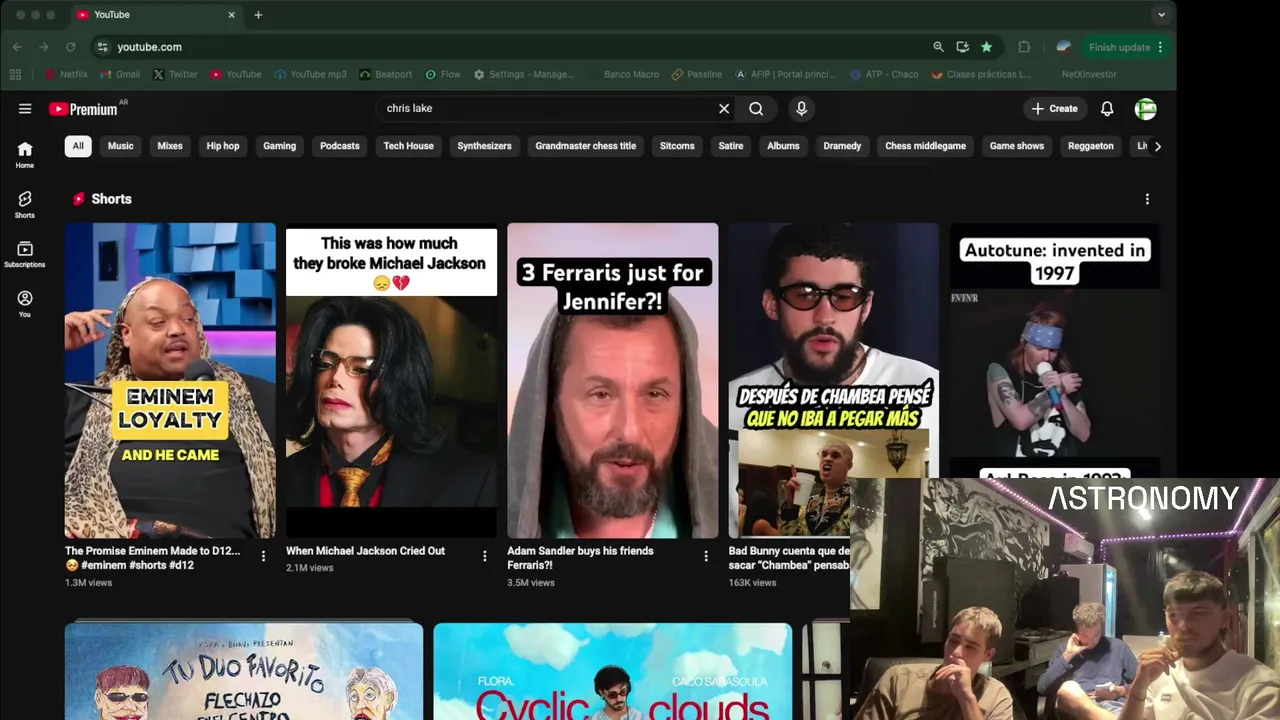Select the Reggaeton filter chip

click(x=1091, y=146)
